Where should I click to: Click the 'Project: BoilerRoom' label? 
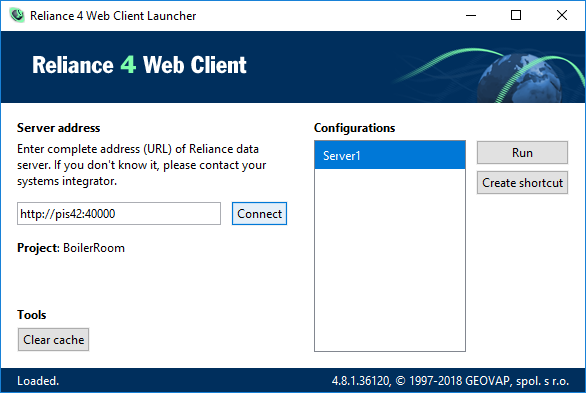tap(71, 248)
